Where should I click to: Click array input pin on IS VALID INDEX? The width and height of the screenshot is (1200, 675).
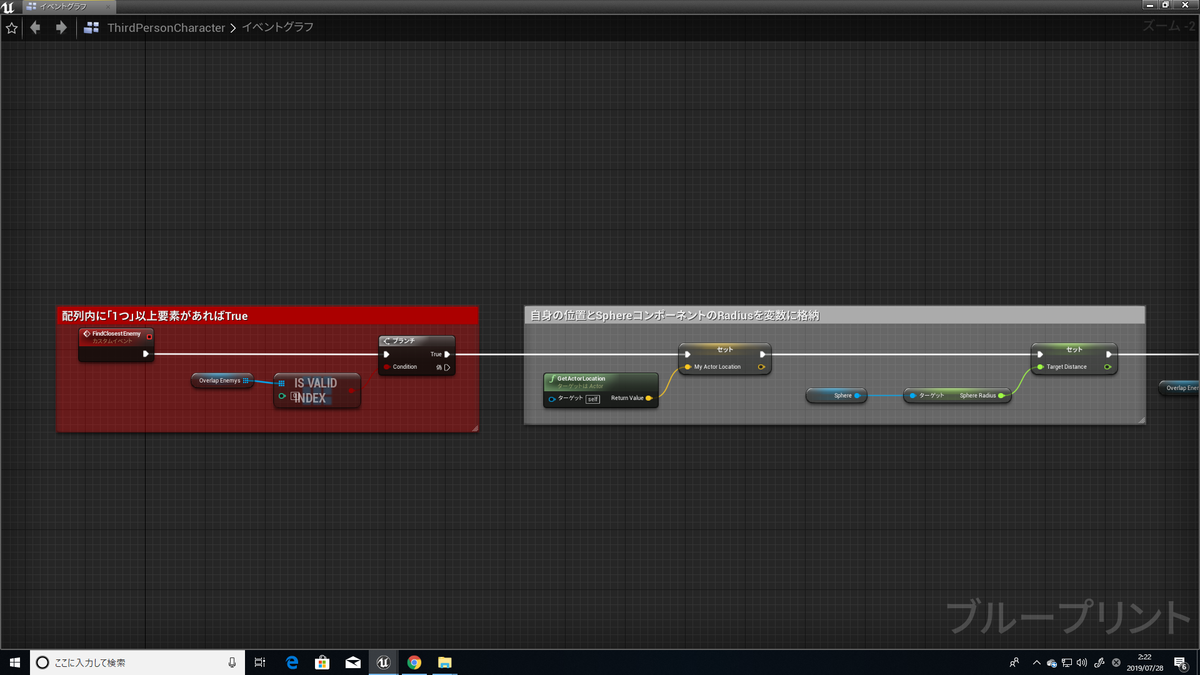pyautogui.click(x=282, y=382)
